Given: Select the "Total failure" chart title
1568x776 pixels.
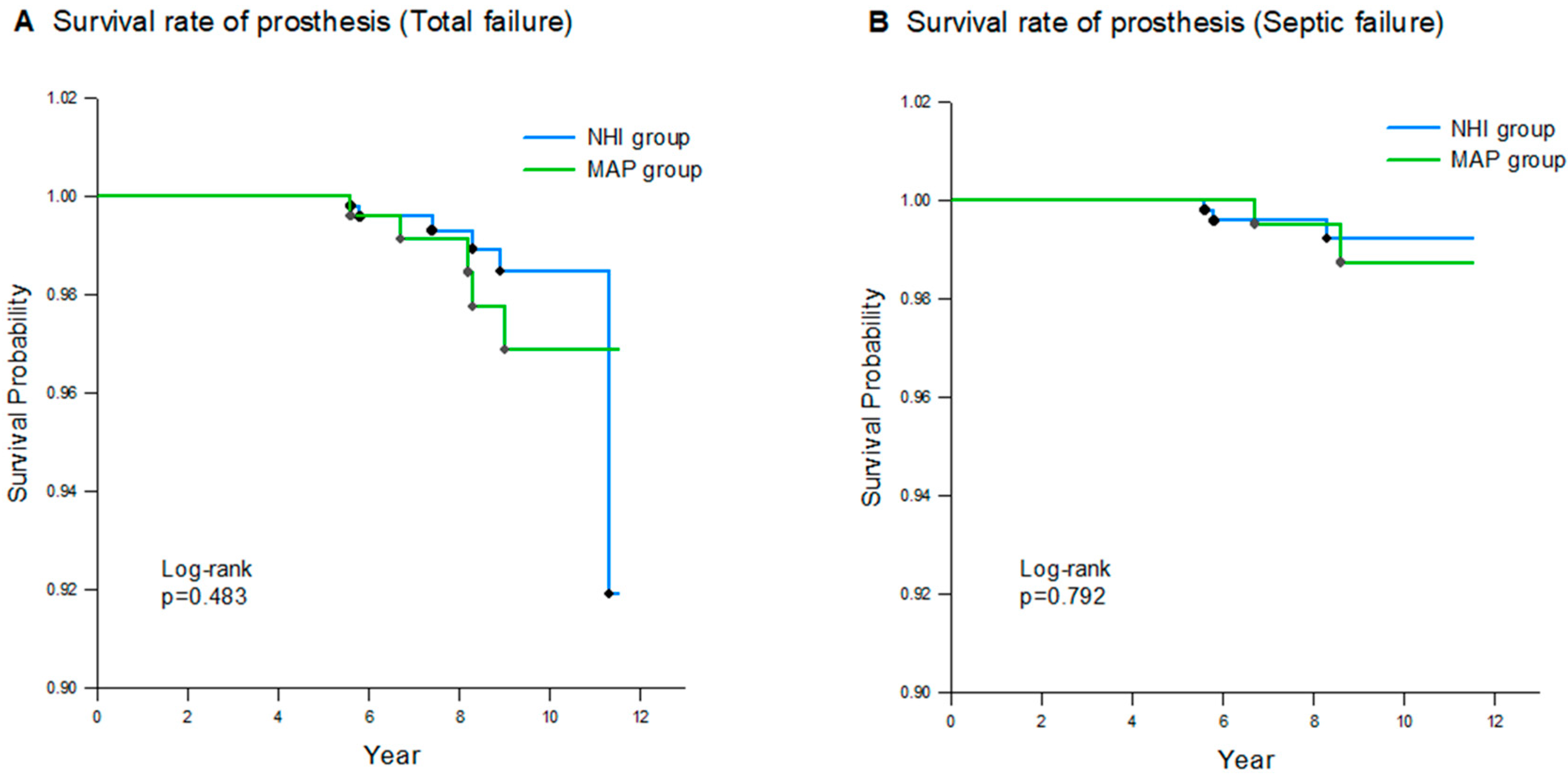Looking at the screenshot, I should [x=312, y=23].
